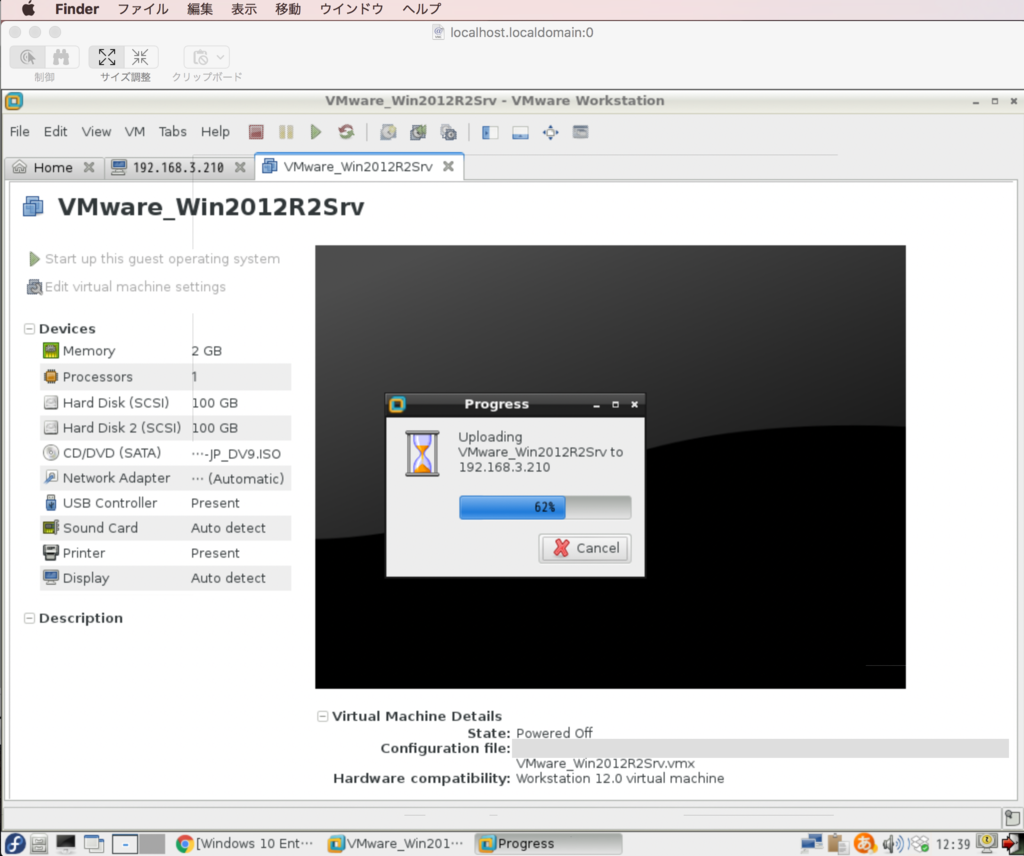Click the shrink size adjustment icon
Screen dimensions: 1024x856
(140, 57)
